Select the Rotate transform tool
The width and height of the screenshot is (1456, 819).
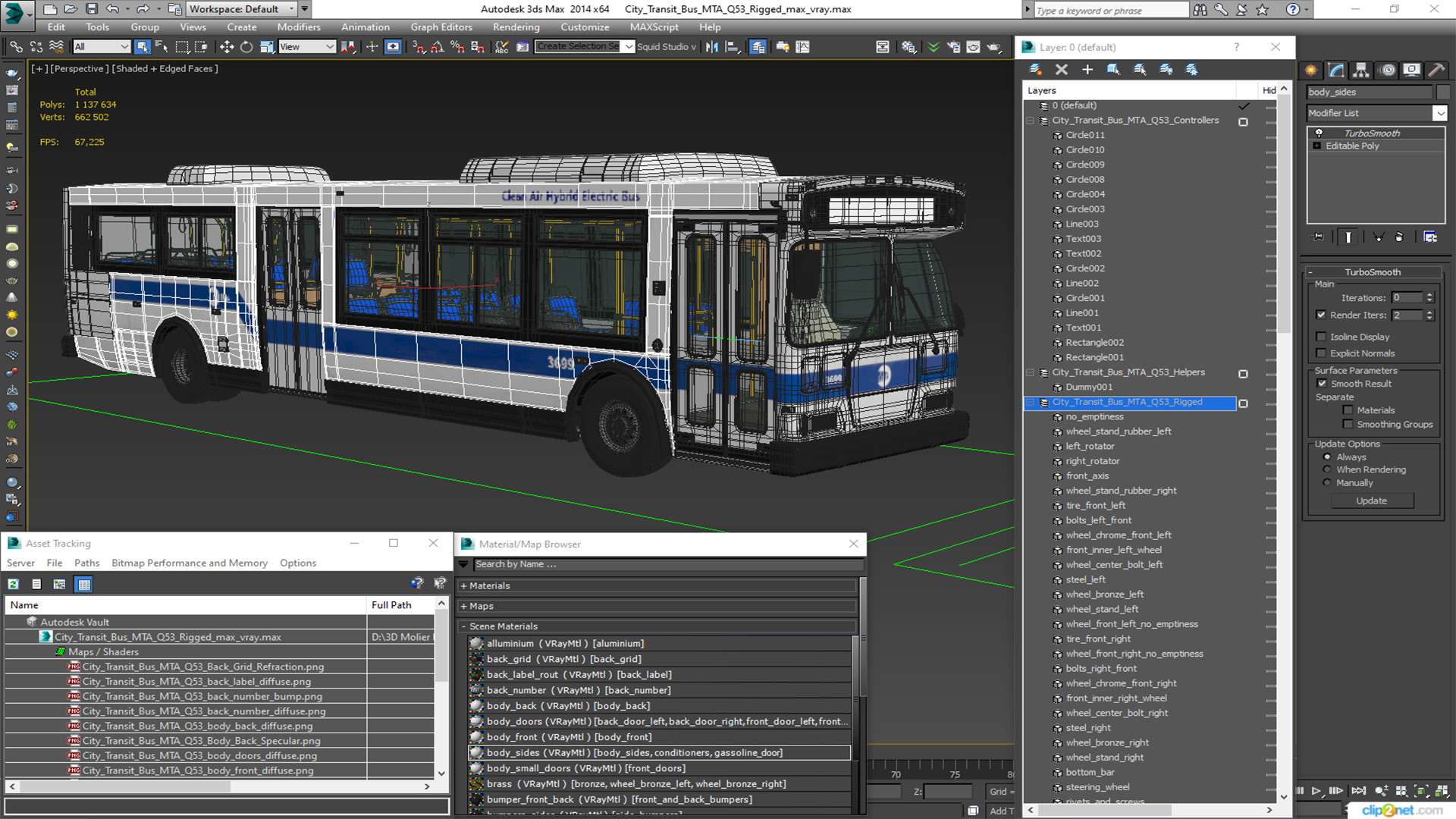(x=246, y=47)
